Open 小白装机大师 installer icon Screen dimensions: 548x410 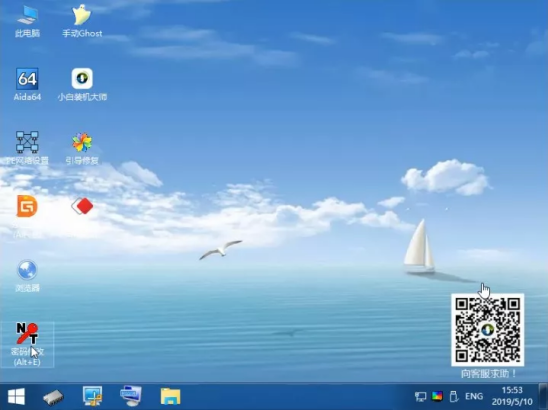point(82,85)
